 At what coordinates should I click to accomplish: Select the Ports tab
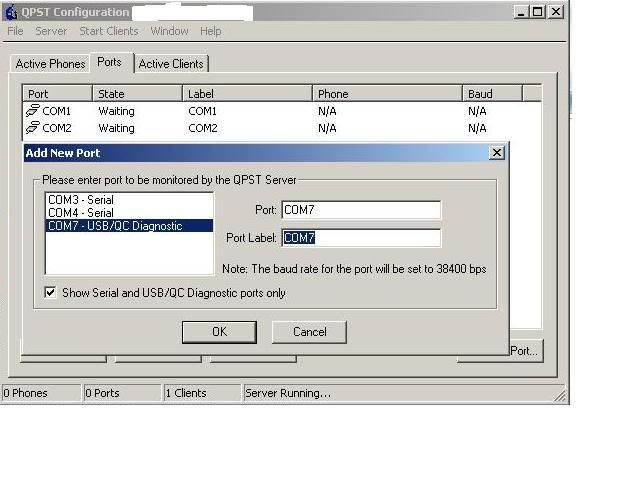[109, 62]
